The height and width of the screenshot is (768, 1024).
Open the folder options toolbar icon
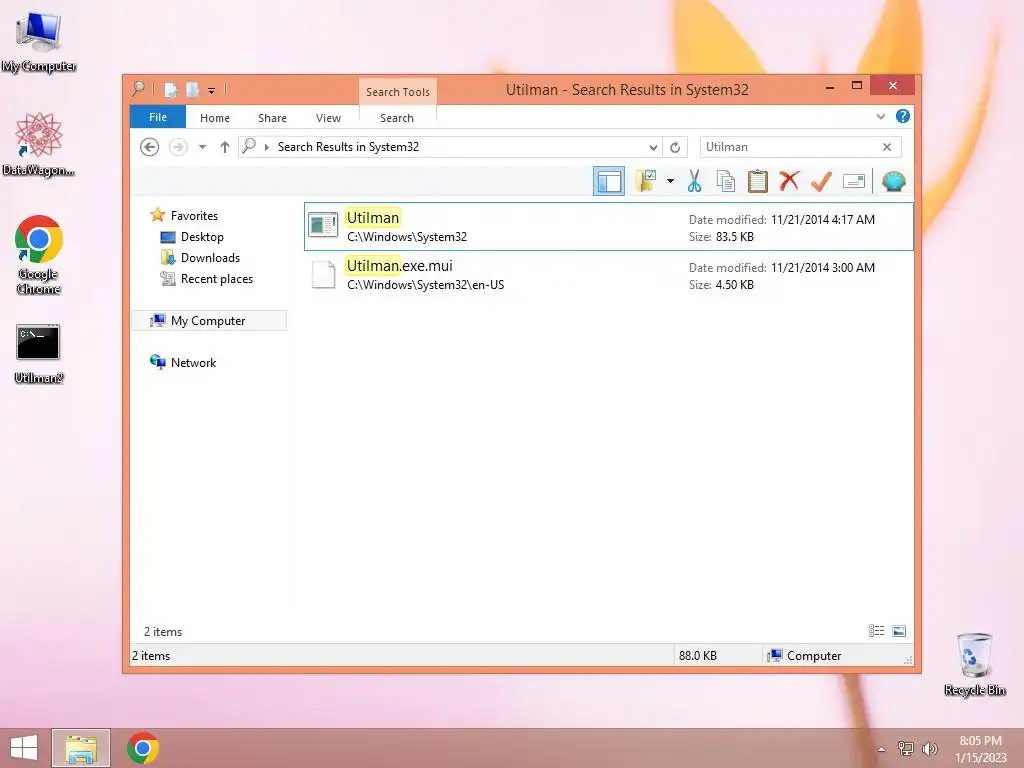point(646,181)
